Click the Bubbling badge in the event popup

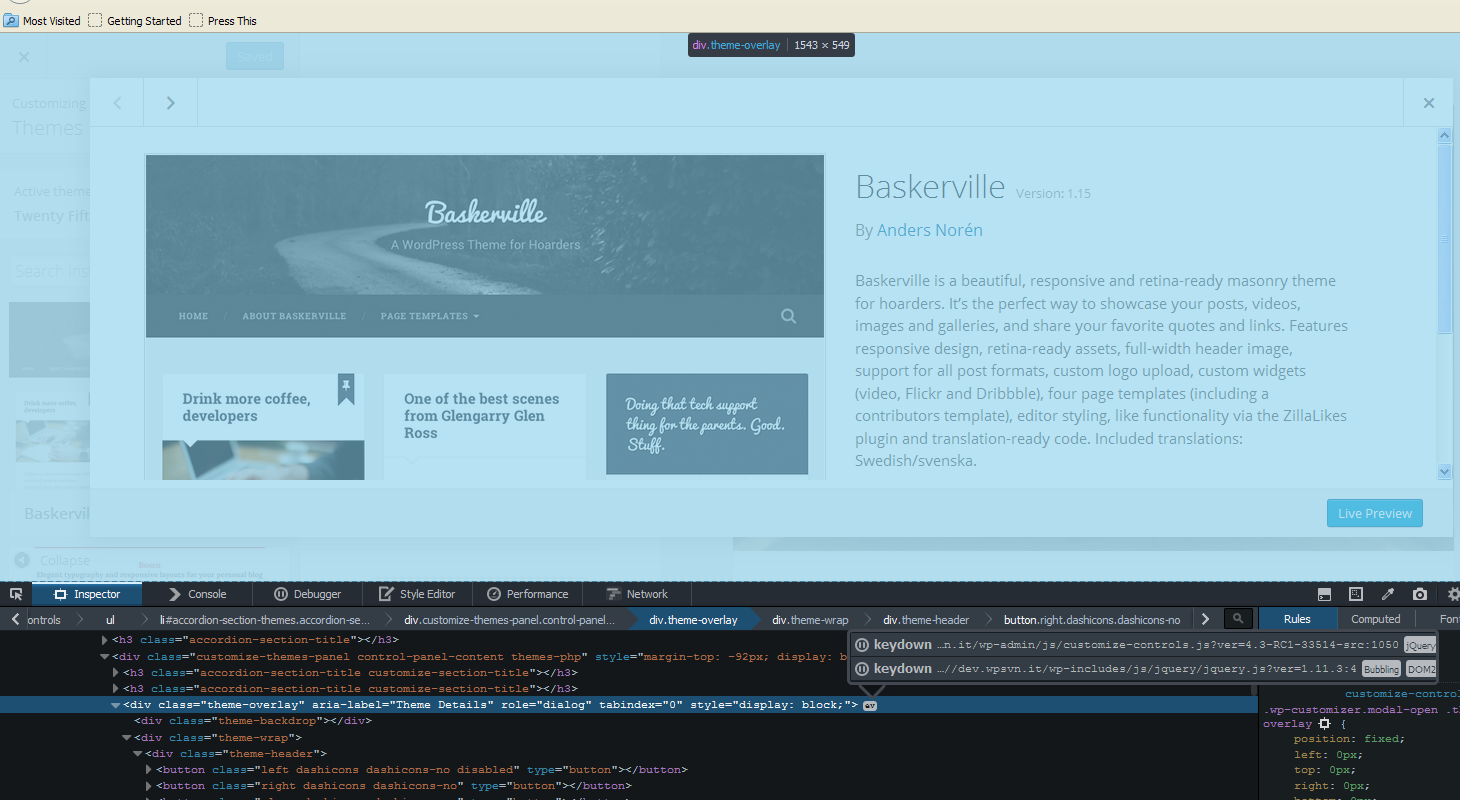(x=1381, y=669)
